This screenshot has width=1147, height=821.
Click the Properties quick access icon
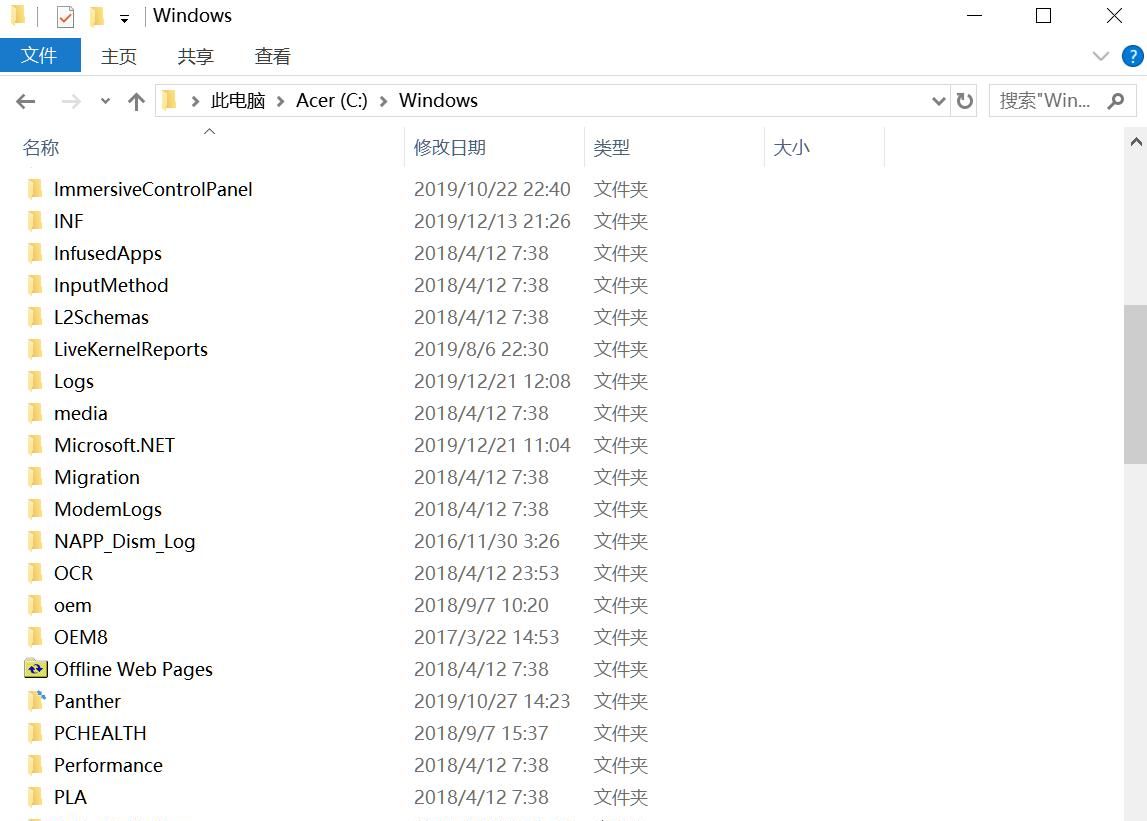coord(65,16)
